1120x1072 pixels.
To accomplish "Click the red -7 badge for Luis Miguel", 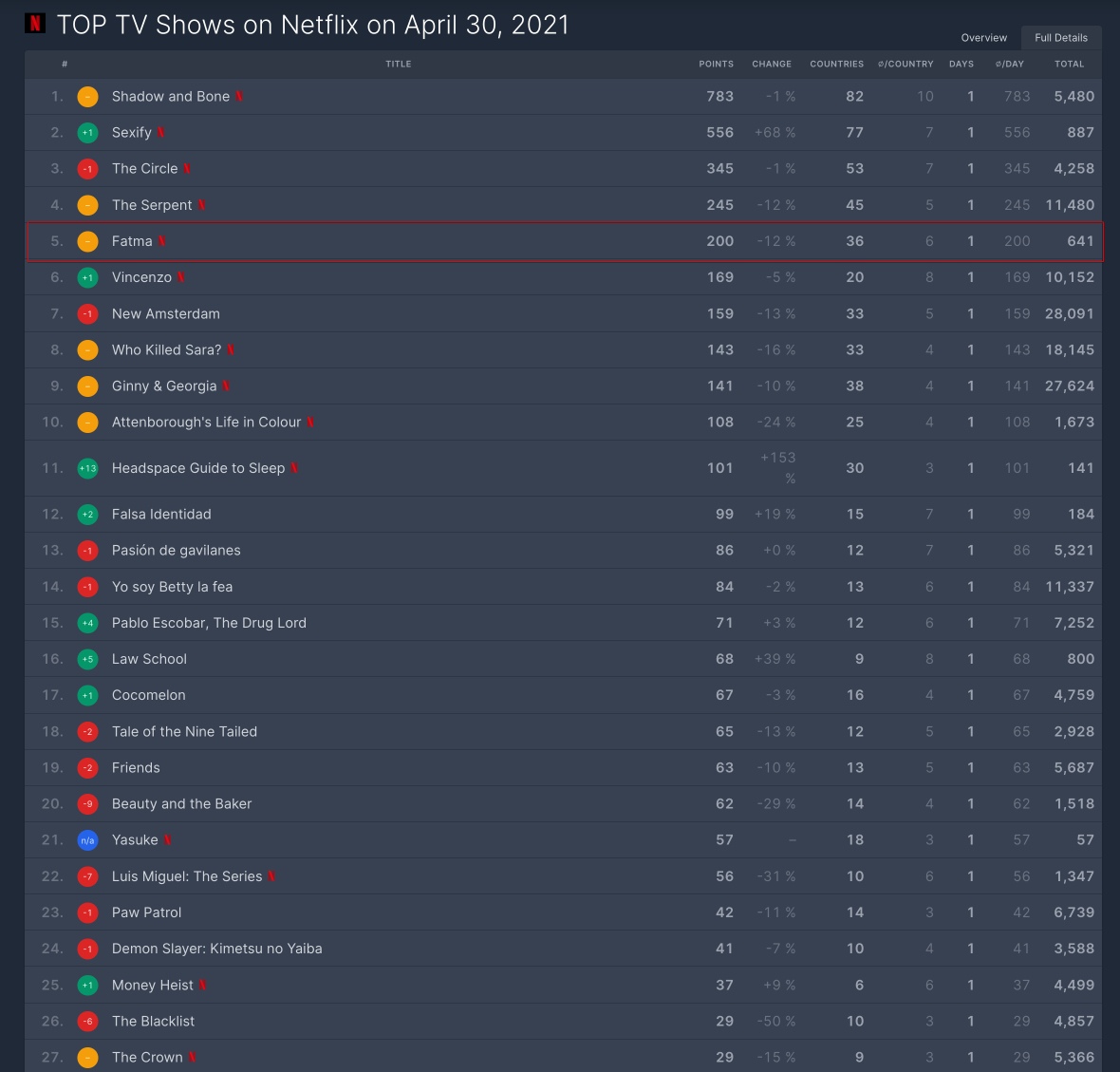I will [87, 876].
